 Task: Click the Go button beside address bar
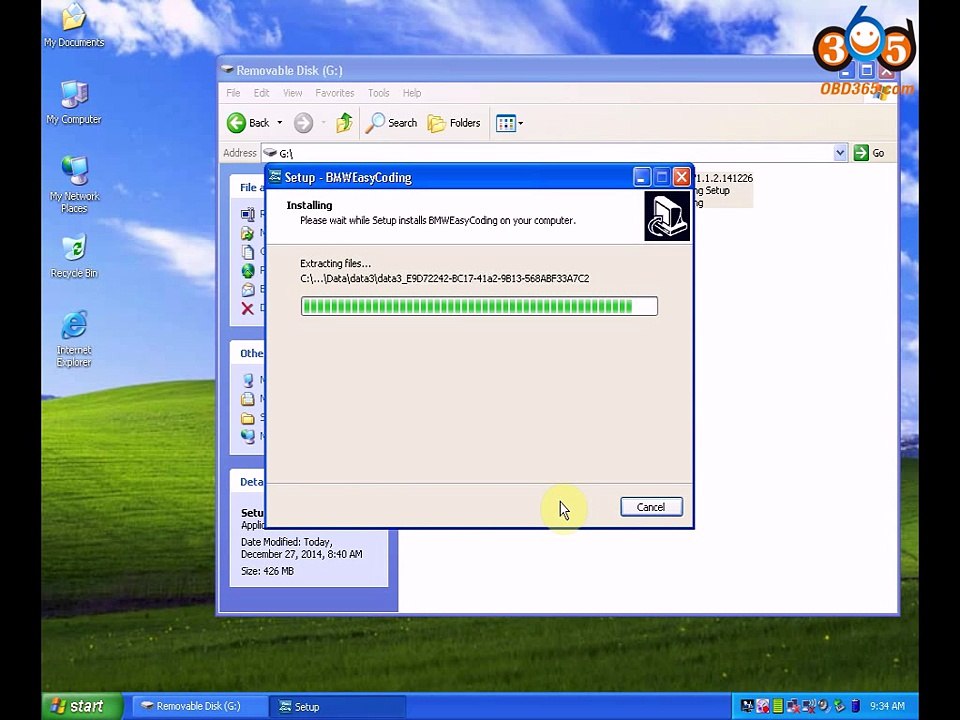pos(869,153)
